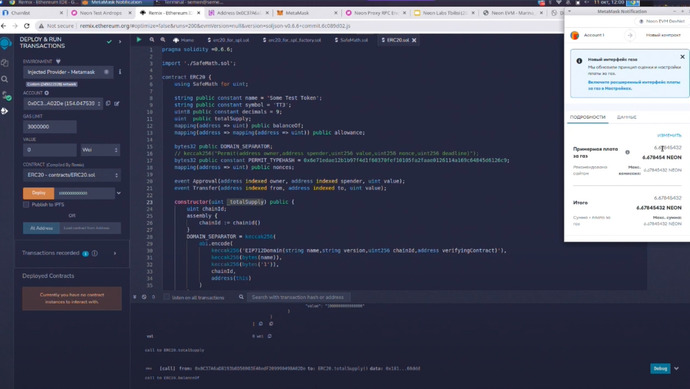
Task: Toggle Listen on all transactions checkbox
Action: [166, 297]
